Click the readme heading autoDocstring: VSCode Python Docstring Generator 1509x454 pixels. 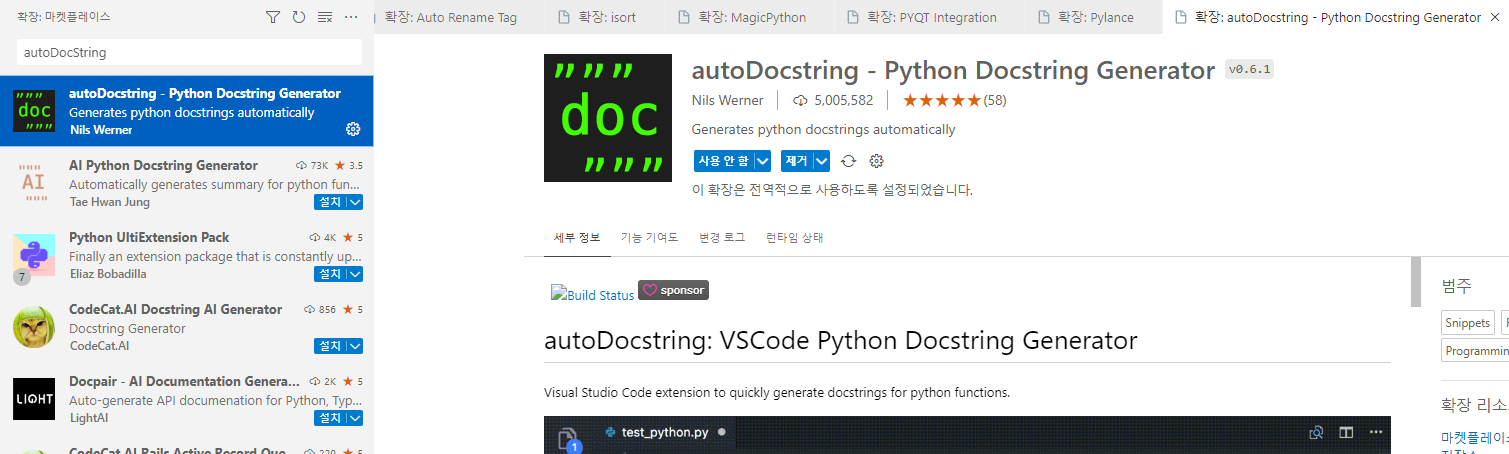tap(841, 340)
